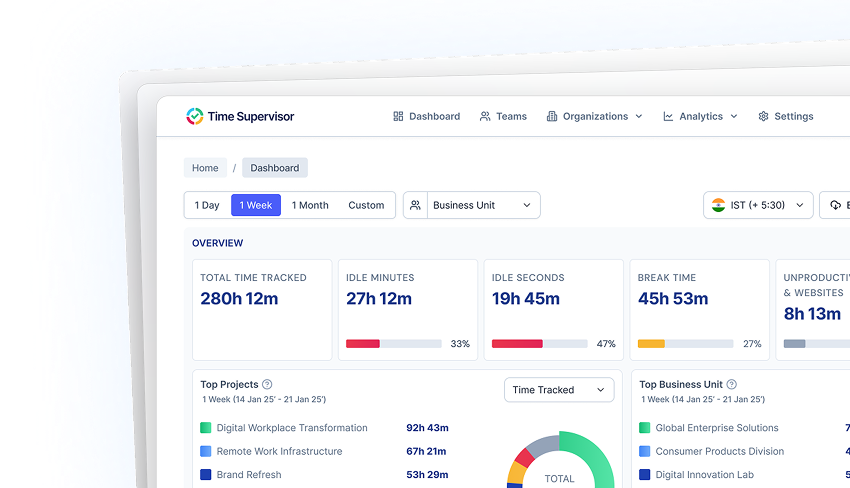Click the Settings gear icon
This screenshot has height=488, width=850.
tap(764, 116)
